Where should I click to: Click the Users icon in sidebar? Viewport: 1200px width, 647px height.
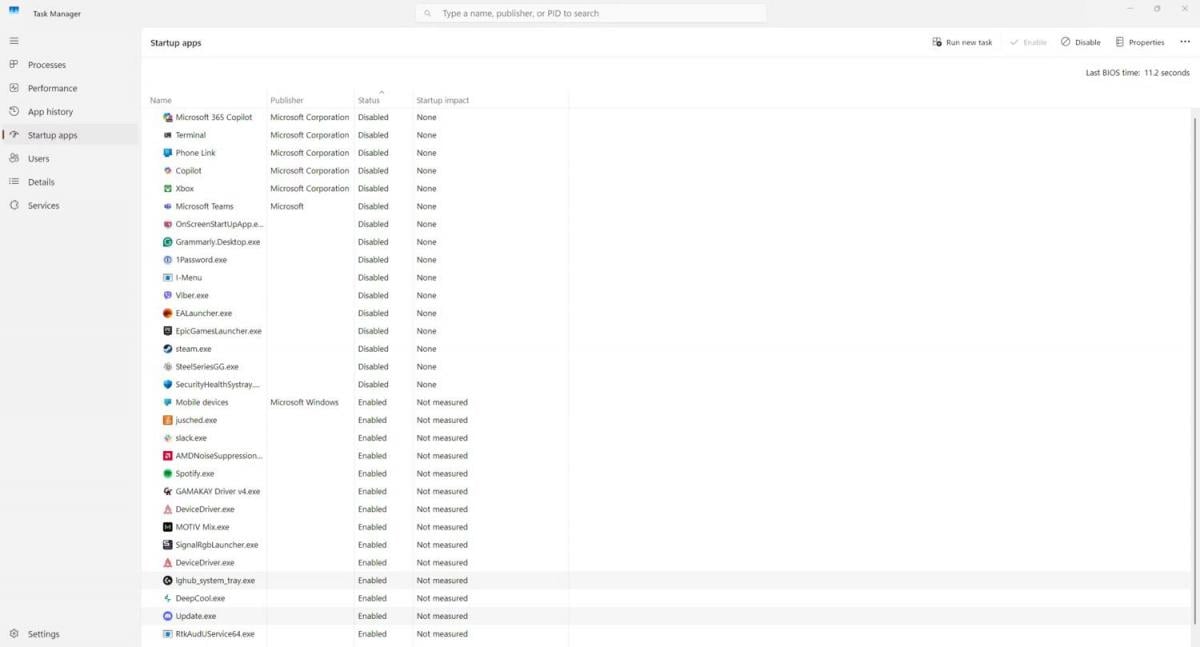click(x=14, y=158)
